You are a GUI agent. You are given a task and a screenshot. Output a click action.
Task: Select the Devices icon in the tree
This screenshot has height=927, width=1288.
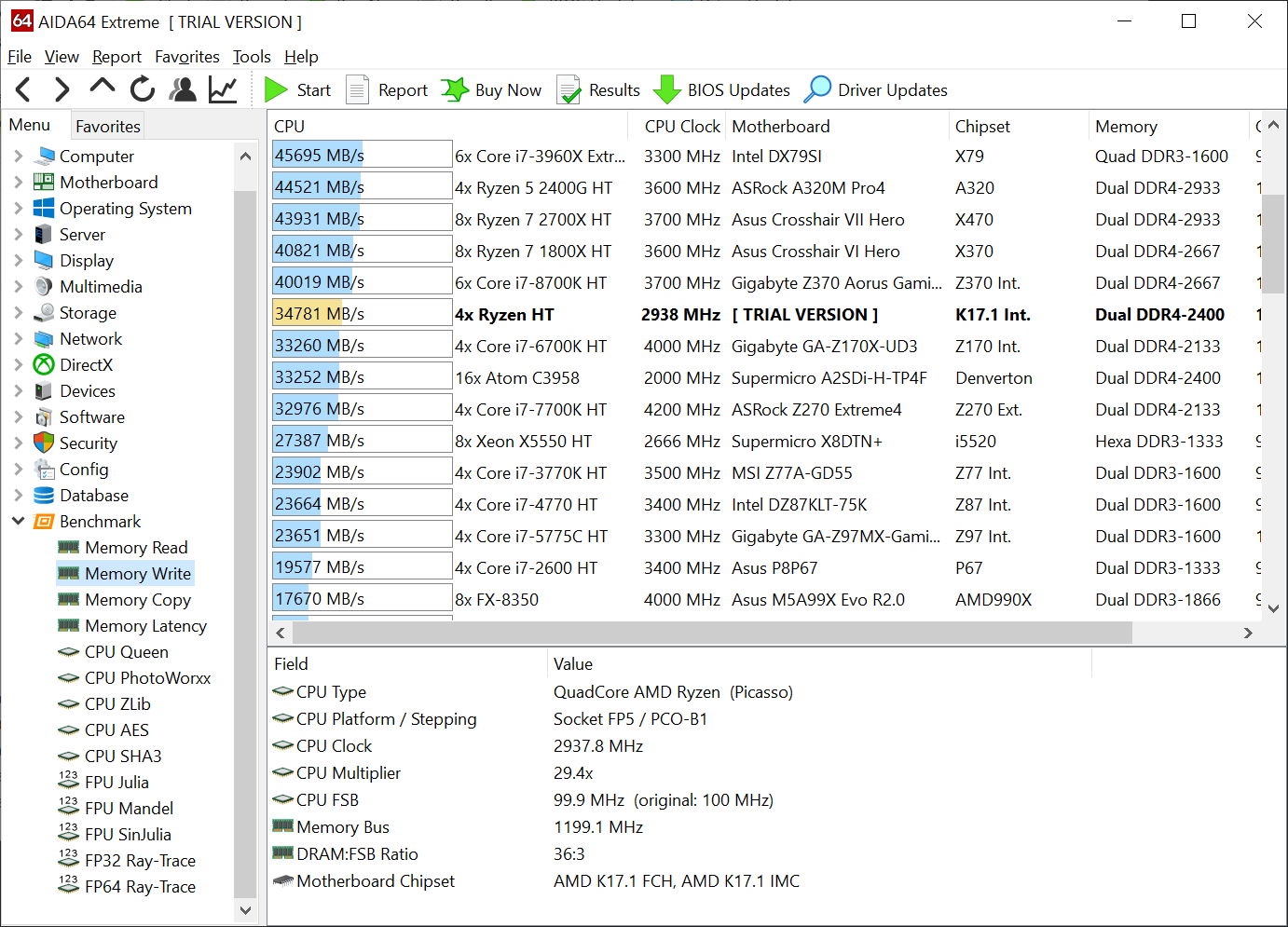(44, 391)
